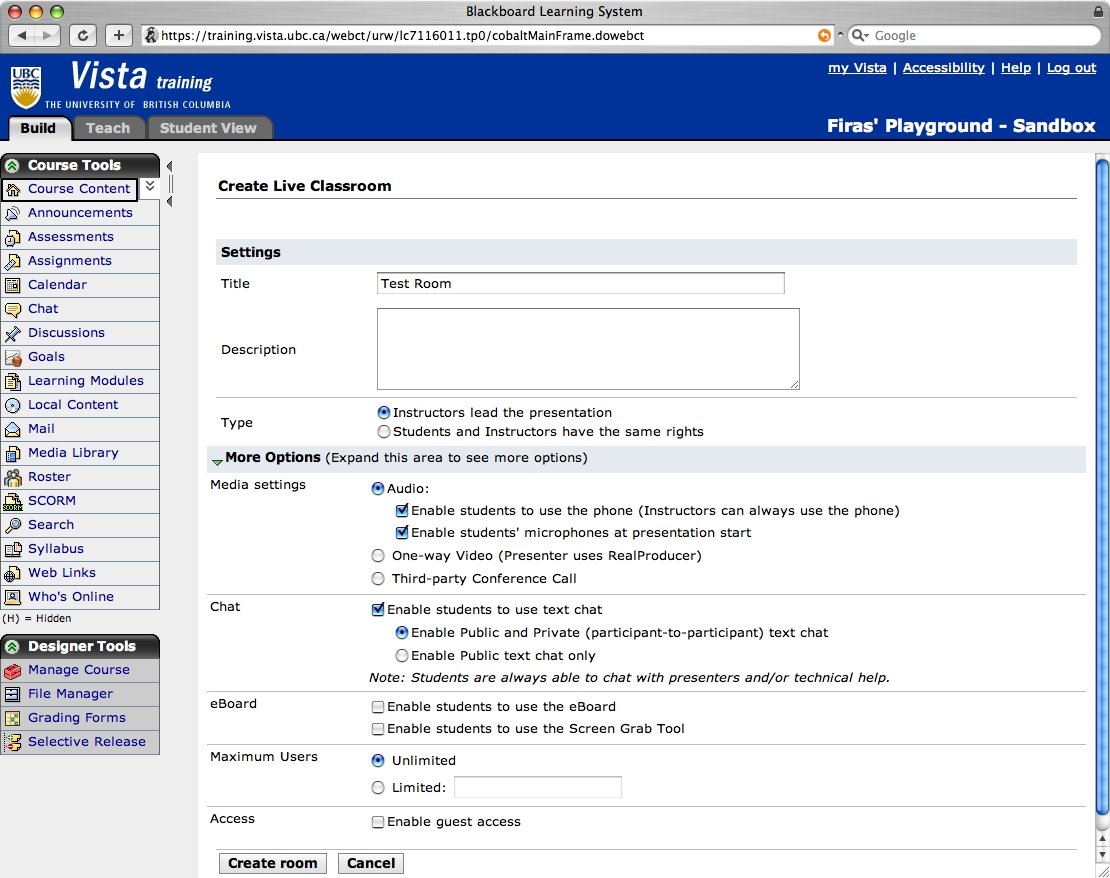Viewport: 1110px width, 878px height.
Task: Click the Web Links icon
Action: pyautogui.click(x=12, y=573)
